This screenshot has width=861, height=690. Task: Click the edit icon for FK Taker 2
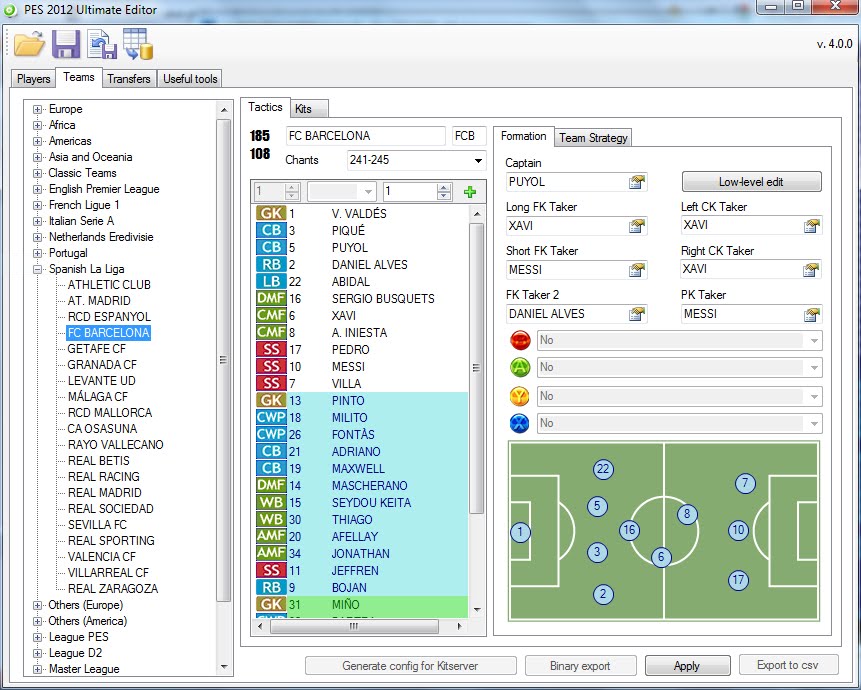[x=636, y=314]
